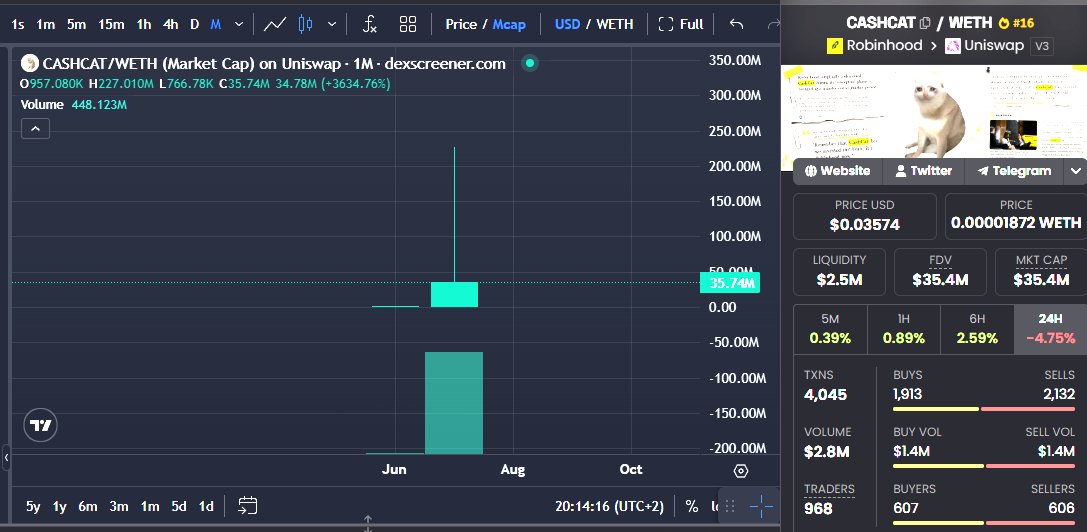This screenshot has width=1087, height=532.
Task: Select the M monthly timeframe
Action: pyautogui.click(x=216, y=24)
